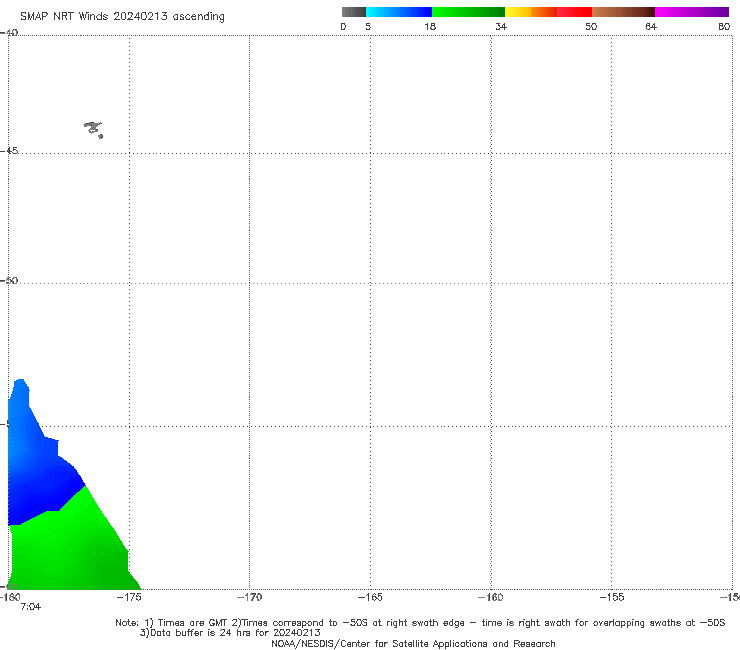Click the swath time label '7:04'

[31, 607]
